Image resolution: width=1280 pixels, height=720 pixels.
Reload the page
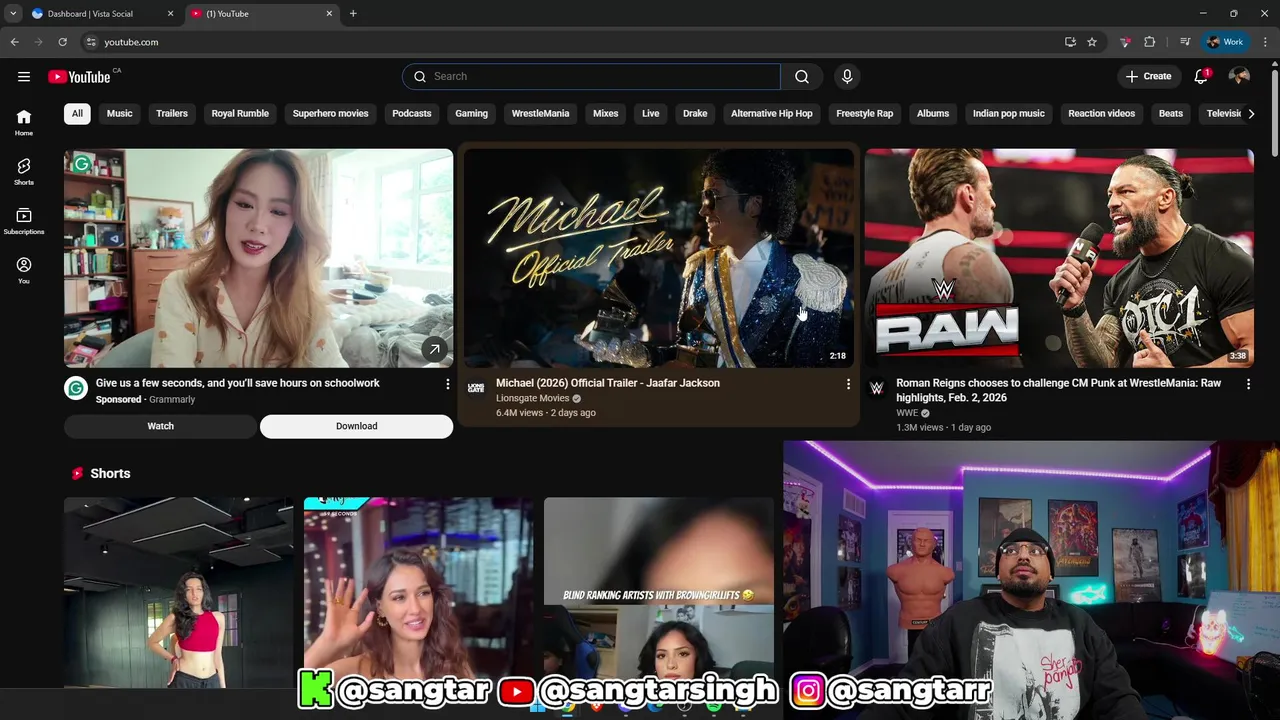tap(62, 42)
